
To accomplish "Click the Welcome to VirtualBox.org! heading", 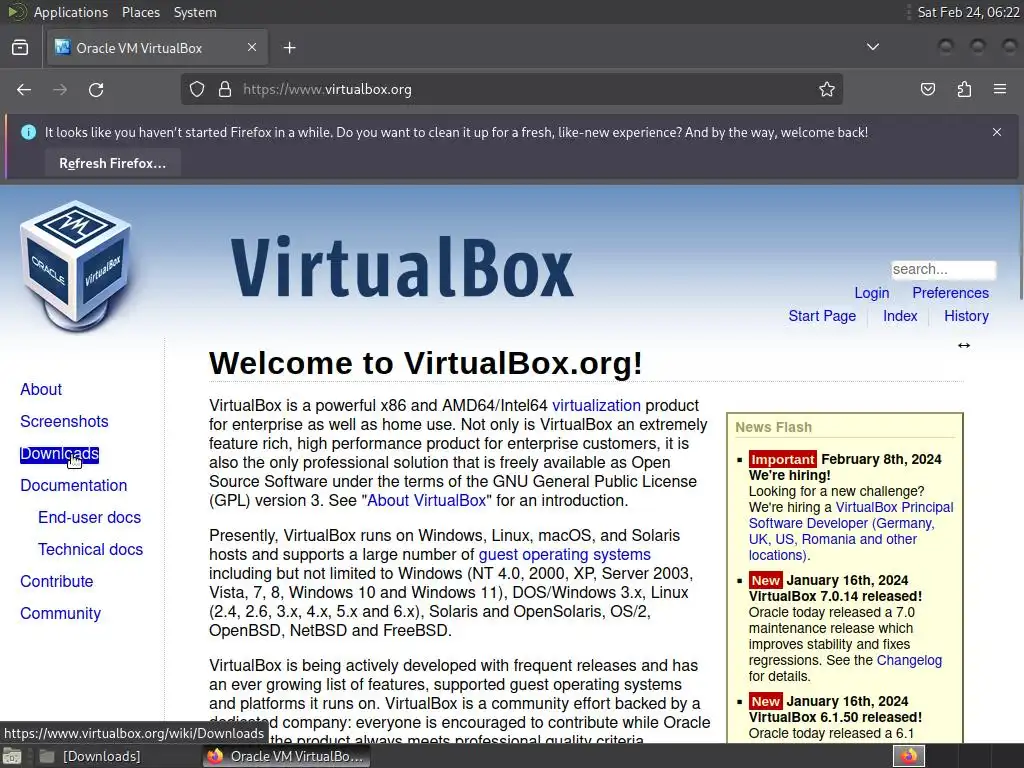I will pos(426,363).
